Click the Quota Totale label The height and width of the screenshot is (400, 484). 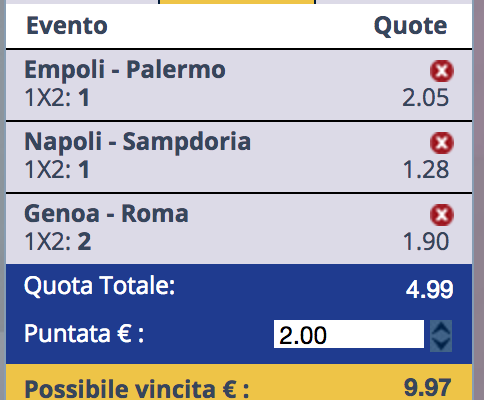pyautogui.click(x=99, y=286)
